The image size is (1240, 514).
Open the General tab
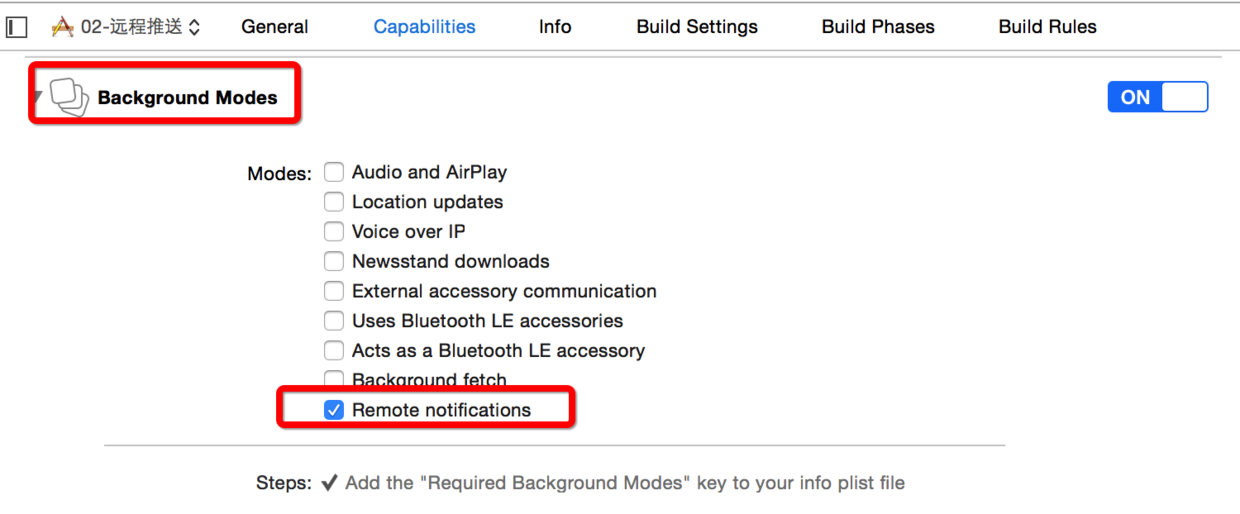[275, 27]
